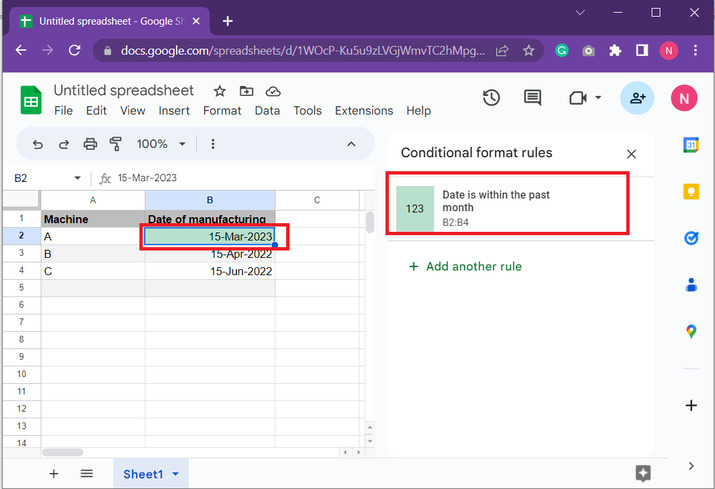Click the vertical scrollbar thumb in the sheet
Image resolution: width=715 pixels, height=489 pixels.
[370, 222]
